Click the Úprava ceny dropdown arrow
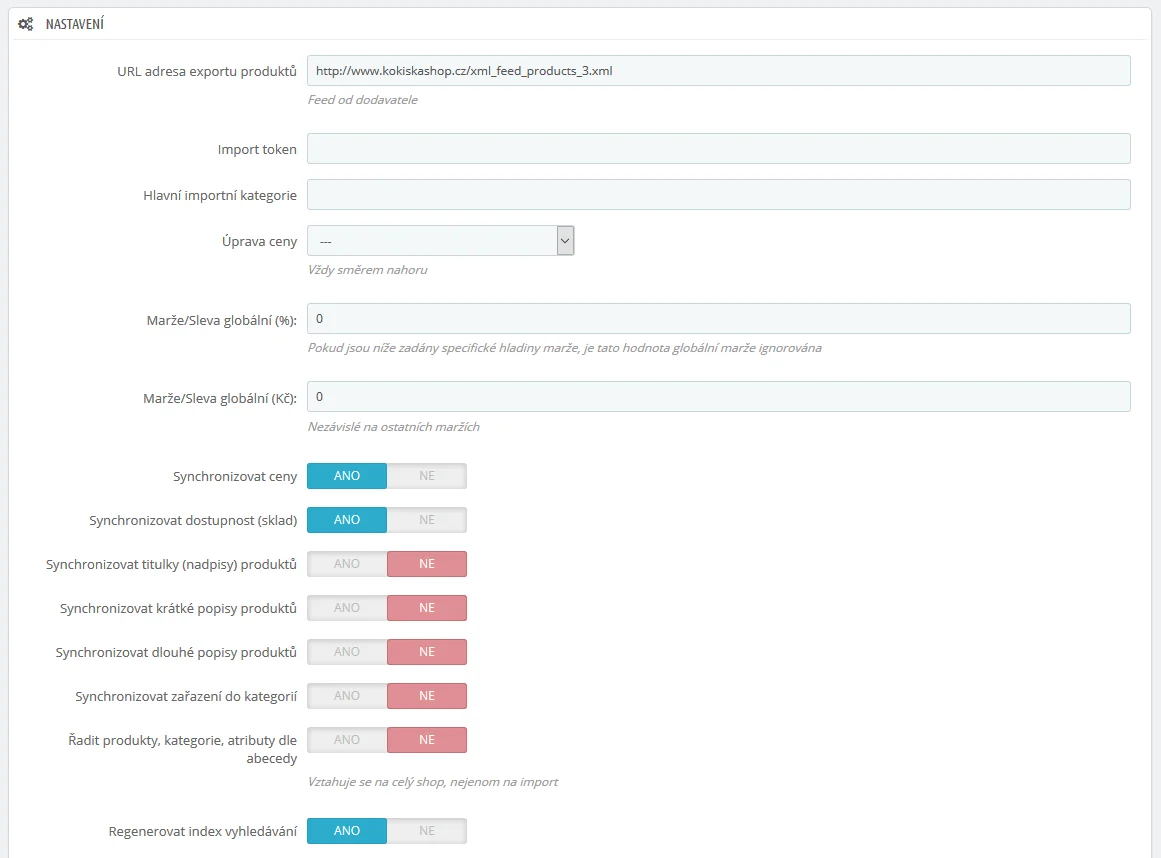Screen dimensions: 1161x858 565,241
